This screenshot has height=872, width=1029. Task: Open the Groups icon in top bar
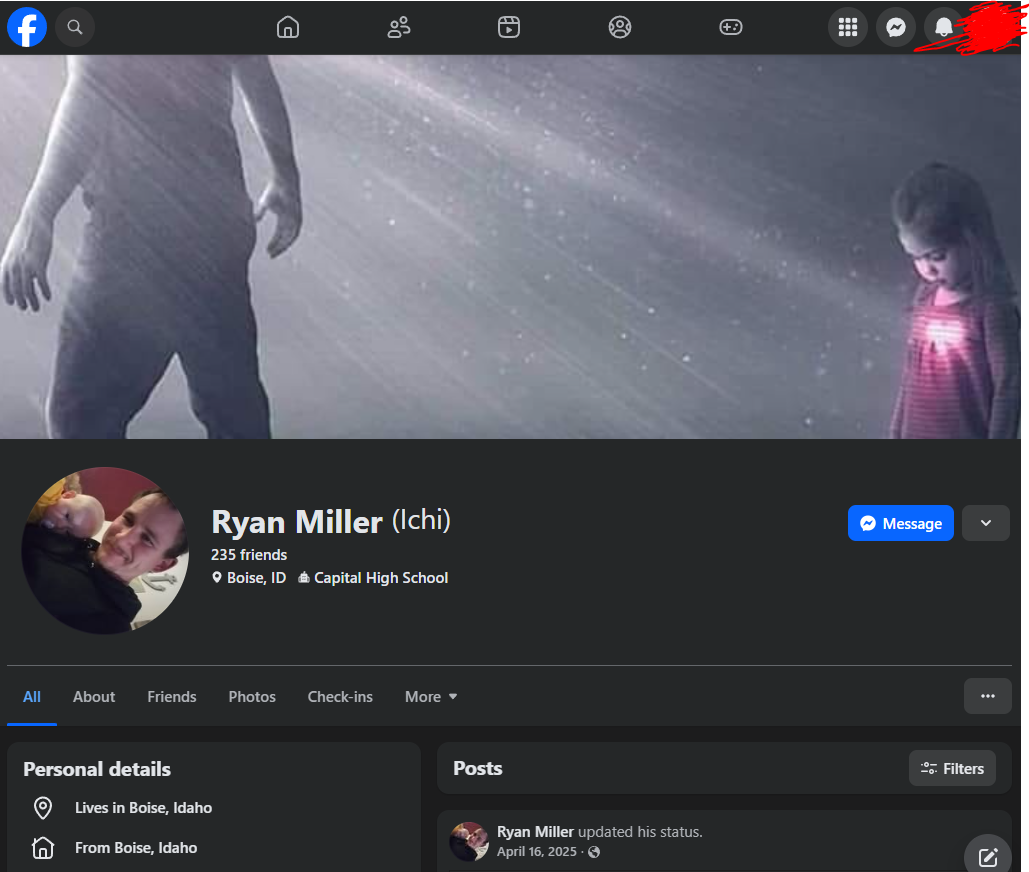coord(620,27)
